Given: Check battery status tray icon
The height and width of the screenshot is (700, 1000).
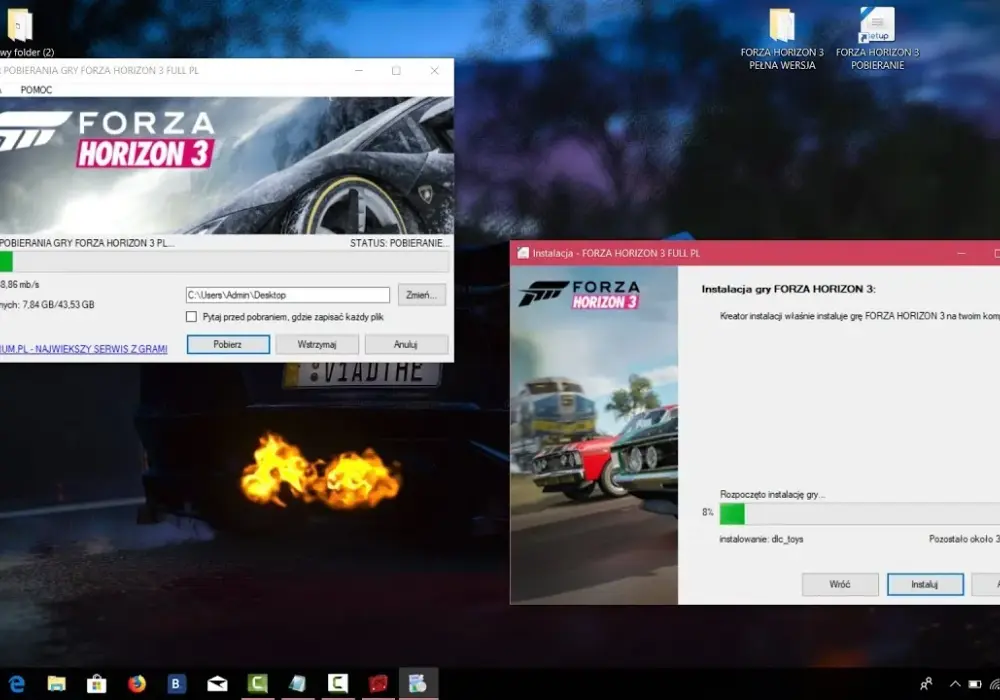Looking at the screenshot, I should (974, 684).
